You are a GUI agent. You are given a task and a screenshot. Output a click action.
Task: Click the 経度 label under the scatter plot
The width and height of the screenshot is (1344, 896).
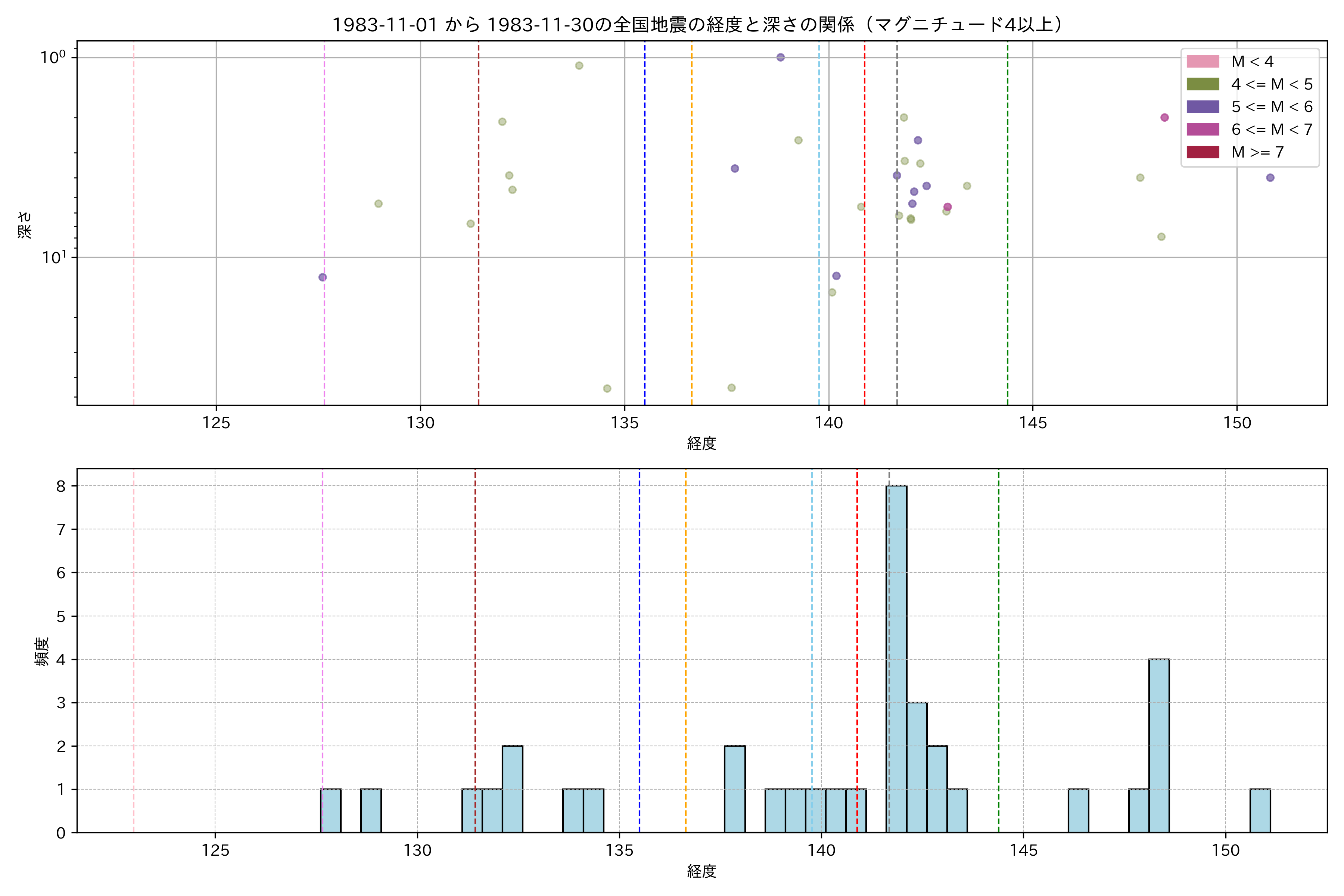pyautogui.click(x=701, y=444)
